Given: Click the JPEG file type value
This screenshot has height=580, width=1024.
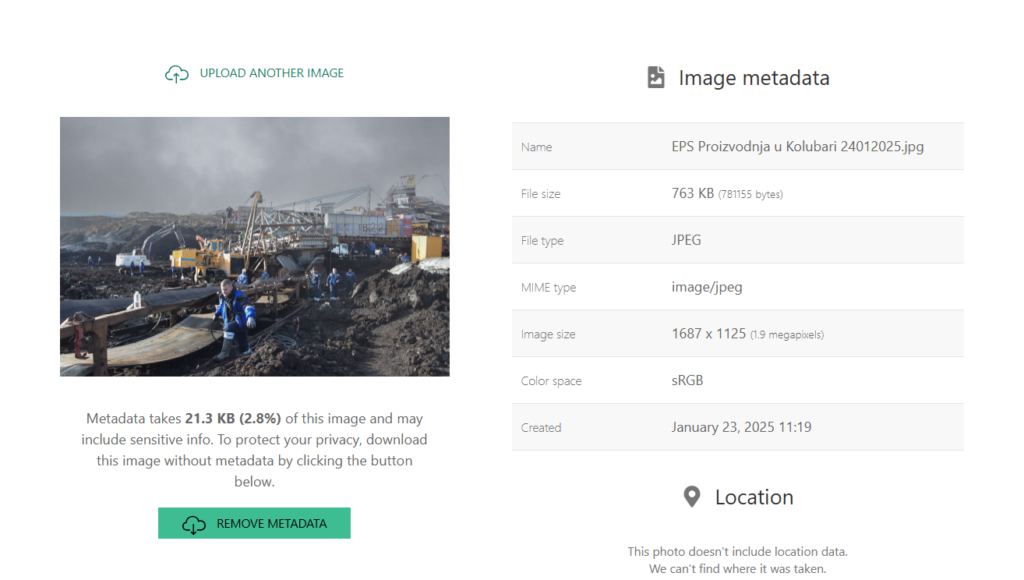Looking at the screenshot, I should (x=686, y=240).
